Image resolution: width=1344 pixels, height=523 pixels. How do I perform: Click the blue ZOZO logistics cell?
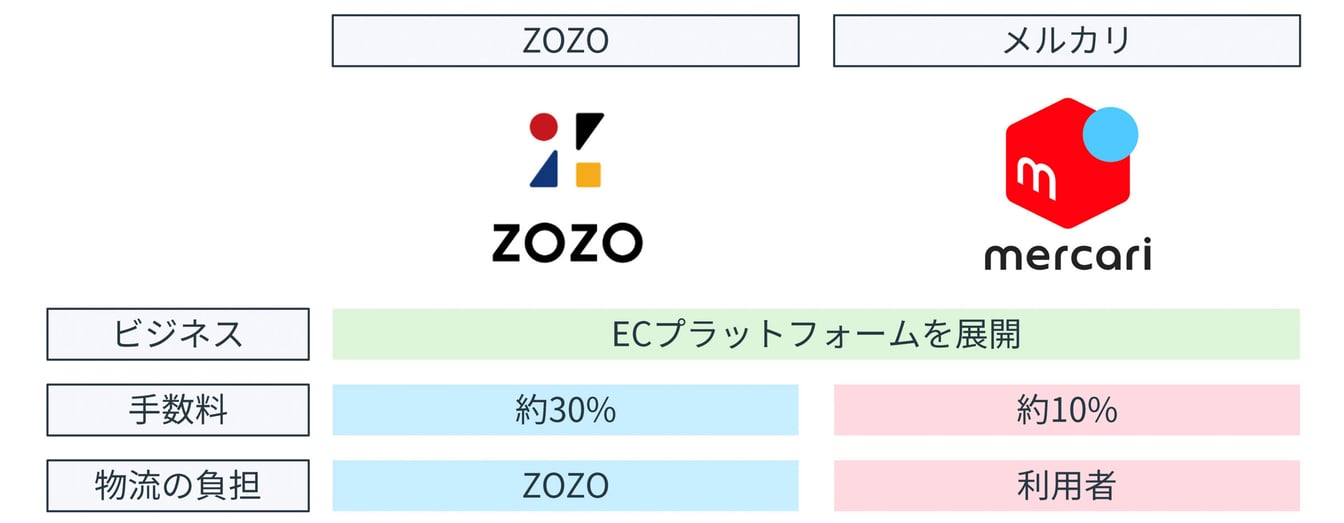(x=565, y=486)
